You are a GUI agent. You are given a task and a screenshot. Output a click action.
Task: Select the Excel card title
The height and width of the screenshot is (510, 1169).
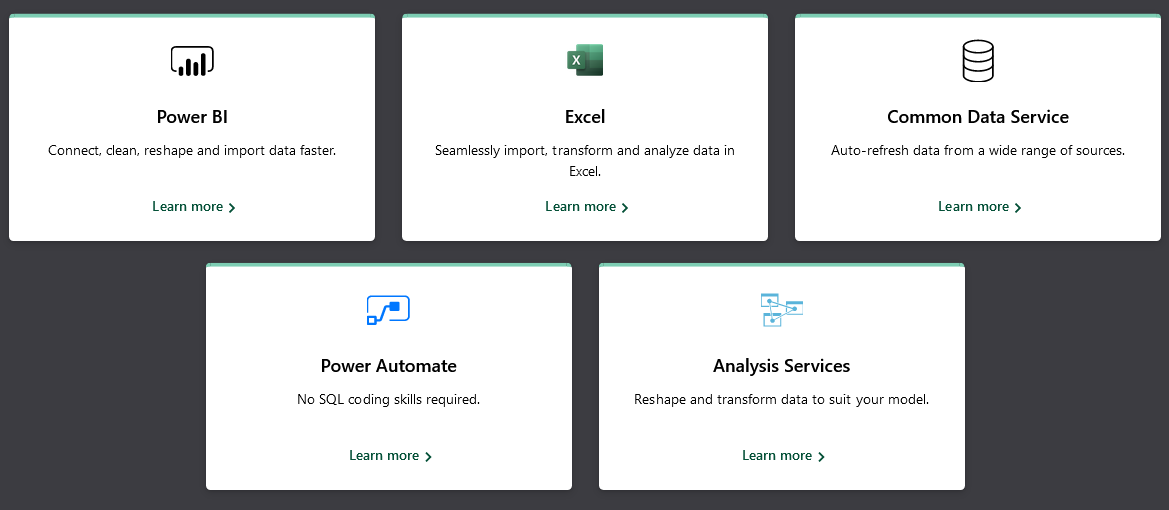(x=585, y=117)
